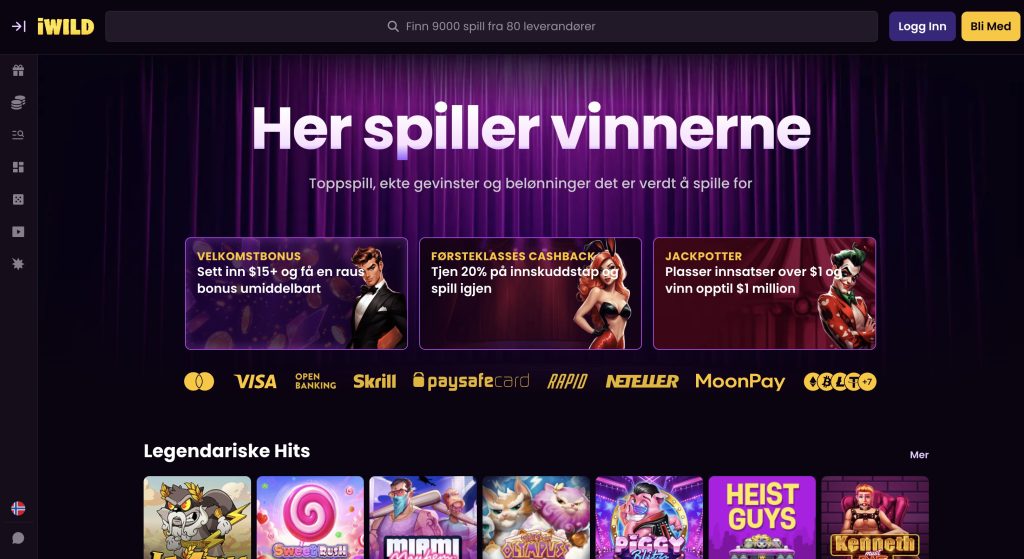Image resolution: width=1024 pixels, height=559 pixels.
Task: Open the gift box promotions icon
Action: click(18, 71)
